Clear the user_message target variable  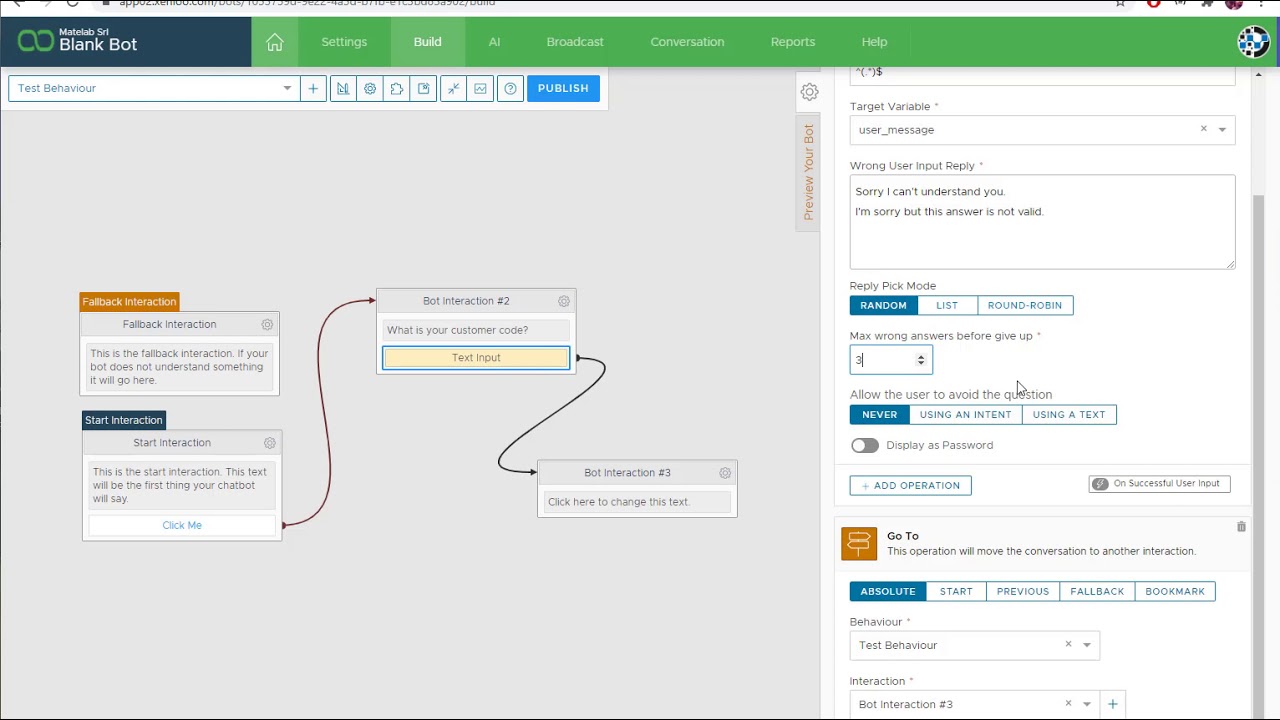click(1203, 129)
